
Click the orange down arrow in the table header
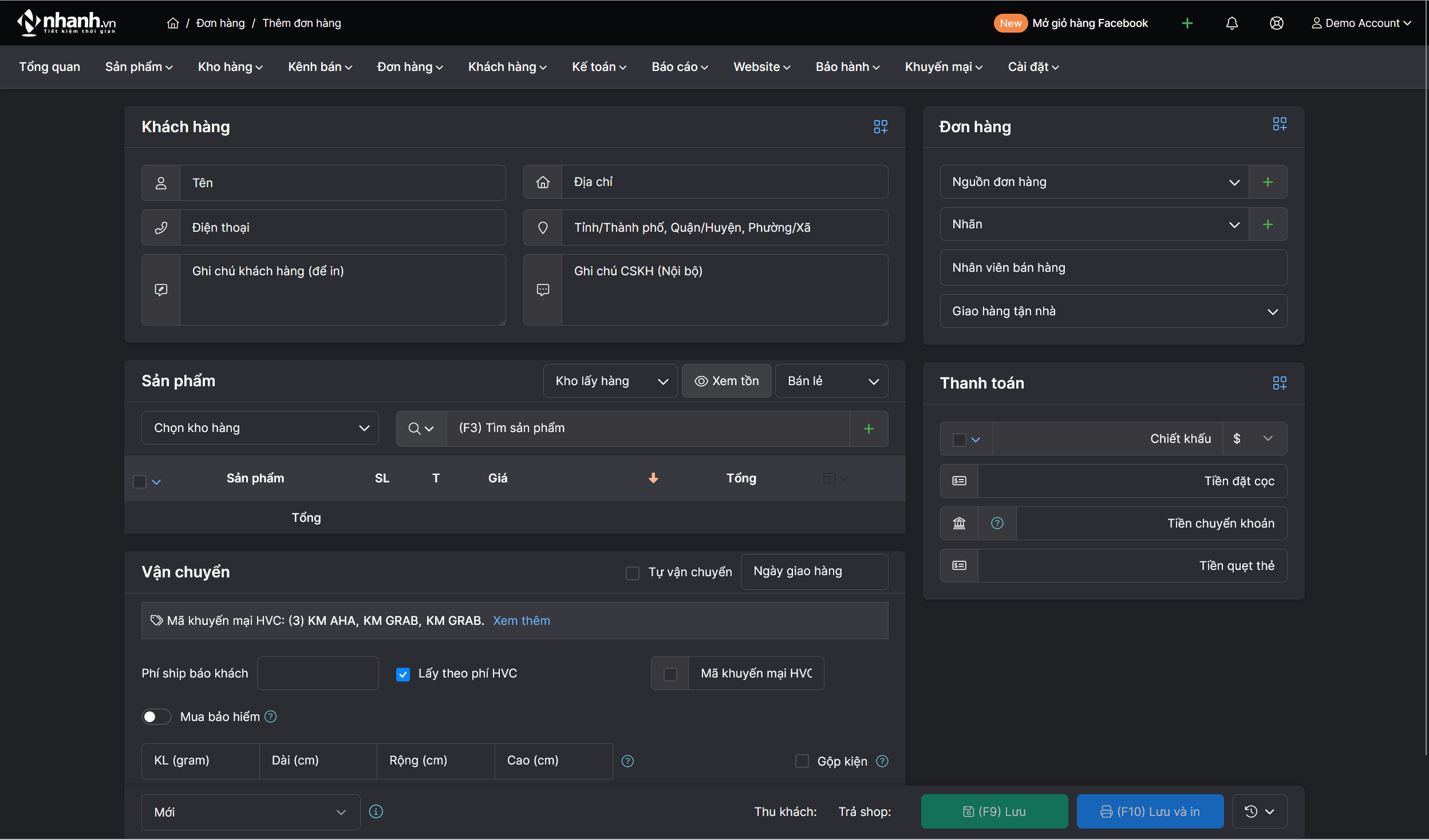(653, 478)
